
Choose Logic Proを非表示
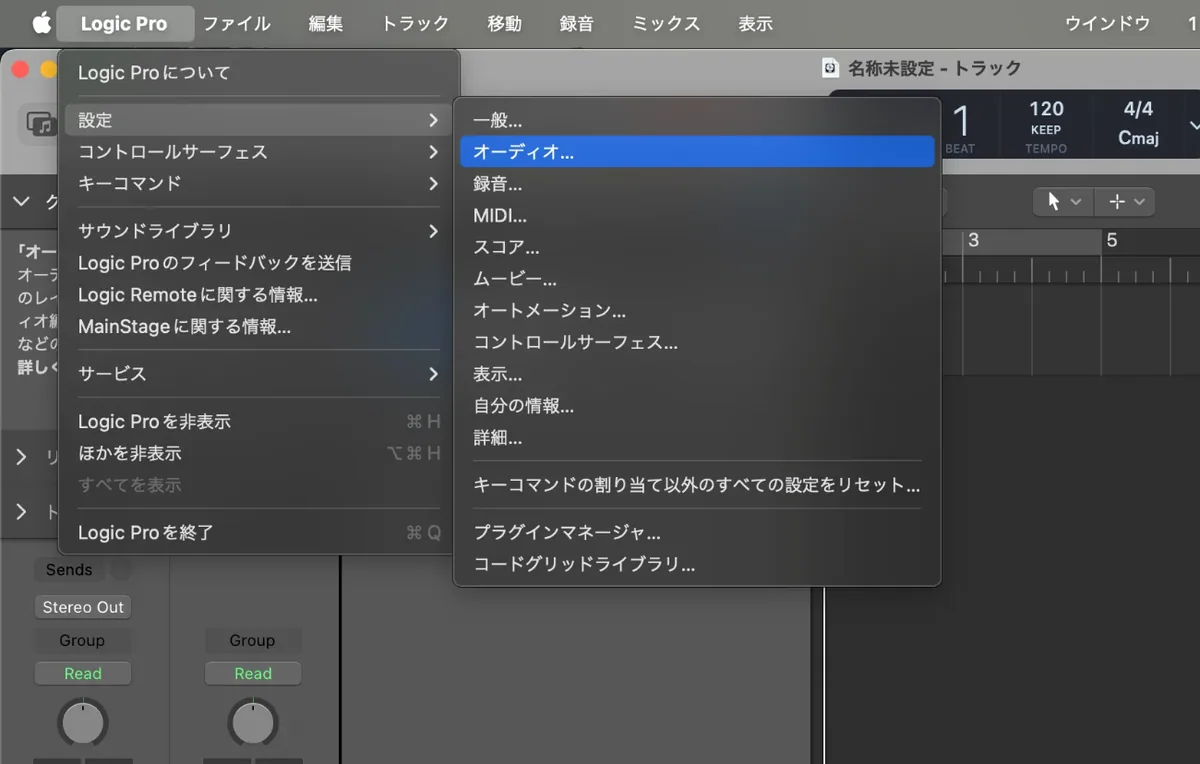pos(259,422)
